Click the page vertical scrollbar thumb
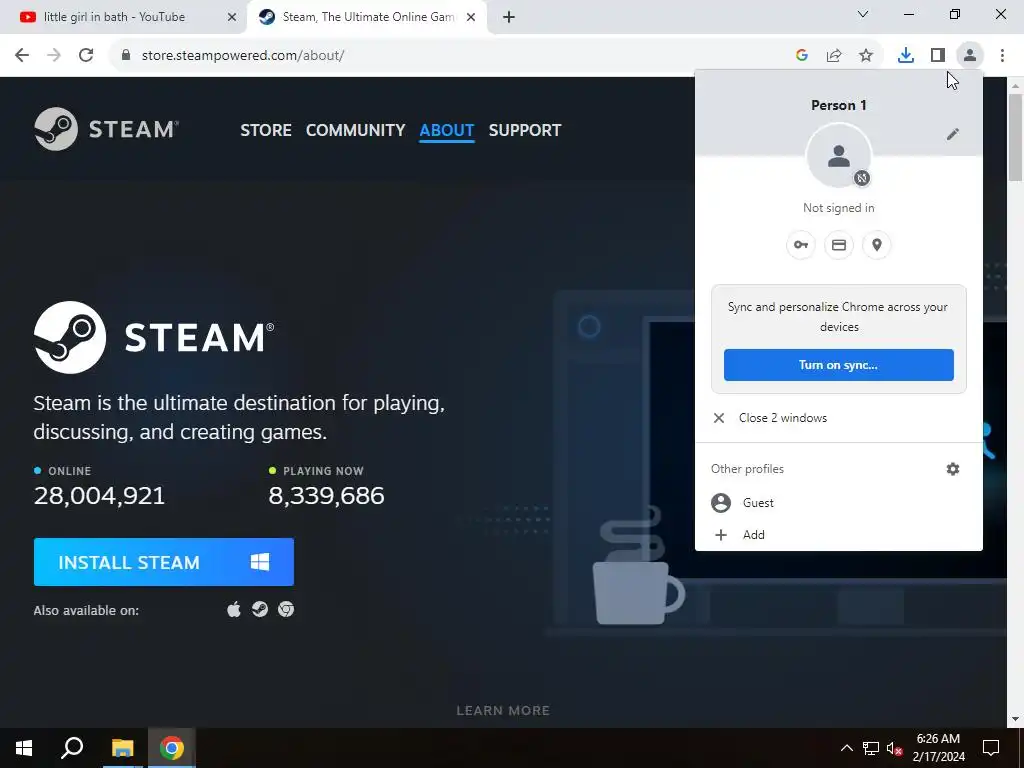 [x=1016, y=137]
